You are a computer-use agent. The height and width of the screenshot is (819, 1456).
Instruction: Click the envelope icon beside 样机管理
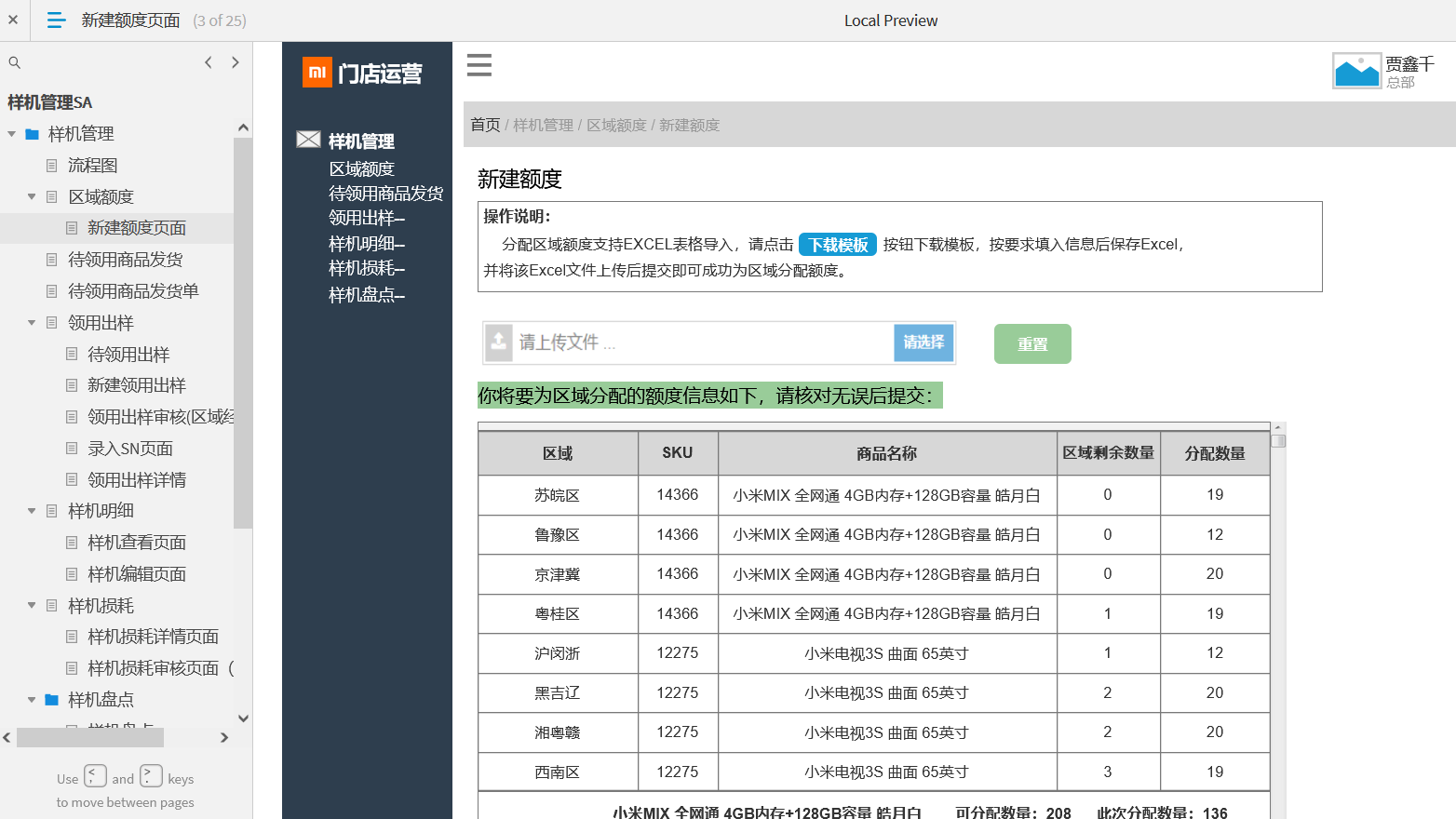(x=308, y=140)
